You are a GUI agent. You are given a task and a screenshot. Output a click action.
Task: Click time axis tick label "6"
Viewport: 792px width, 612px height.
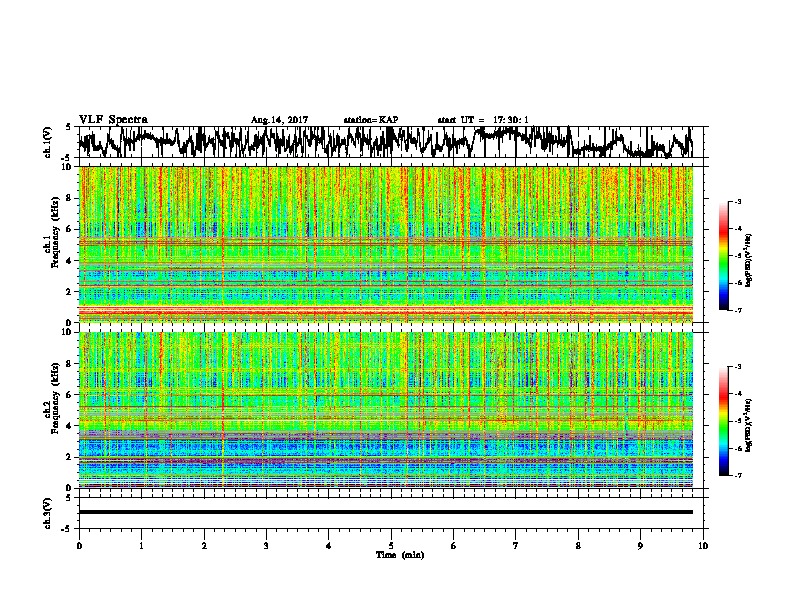pos(453,546)
